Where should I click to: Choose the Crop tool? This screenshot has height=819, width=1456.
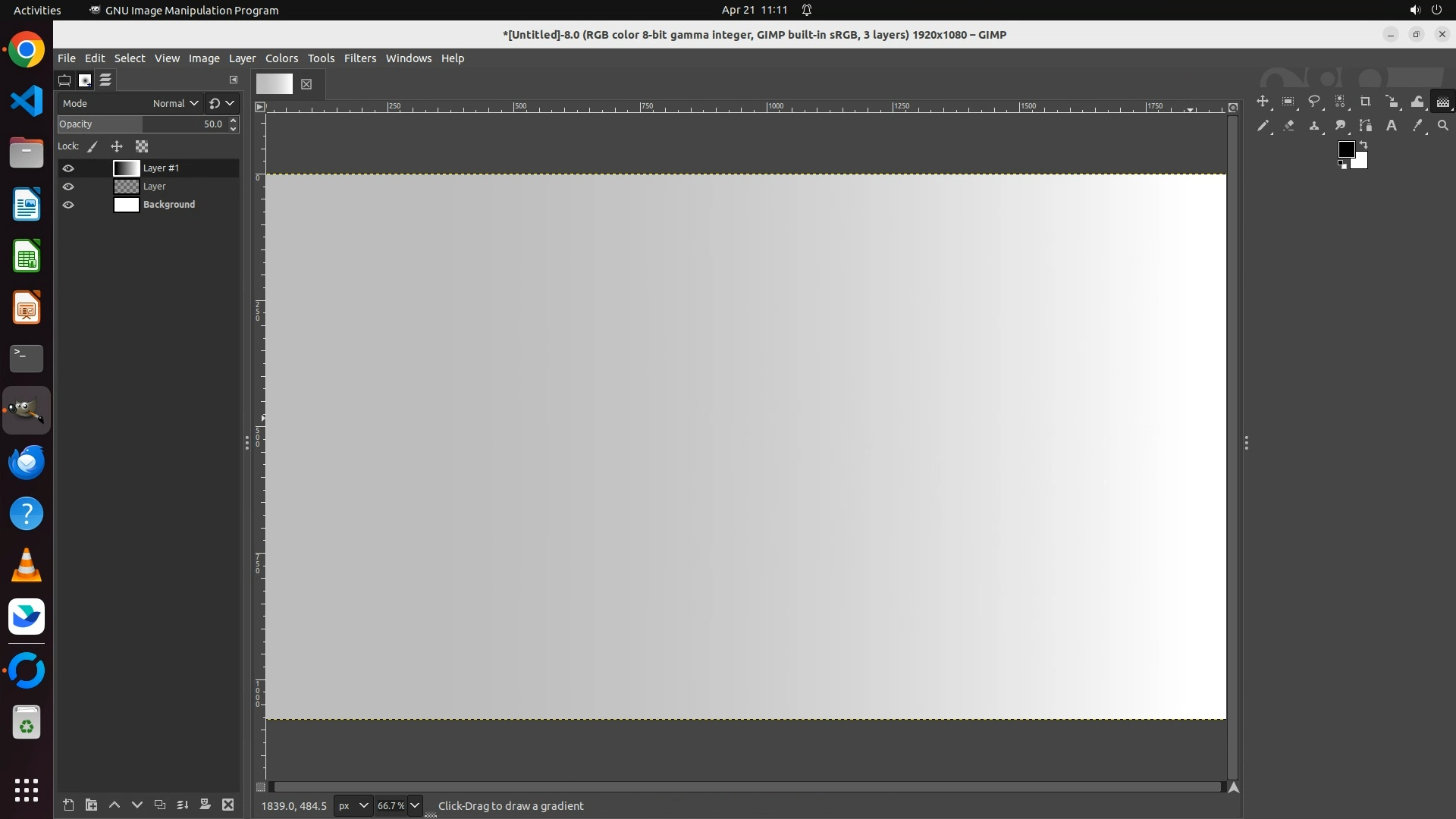[x=1365, y=102]
